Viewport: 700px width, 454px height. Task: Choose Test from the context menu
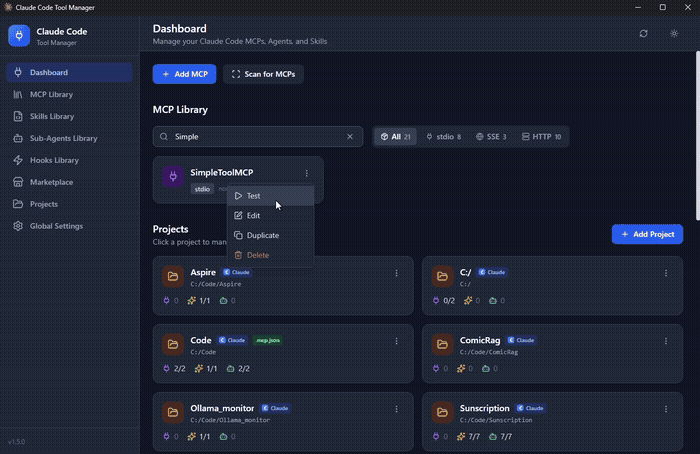(271, 196)
